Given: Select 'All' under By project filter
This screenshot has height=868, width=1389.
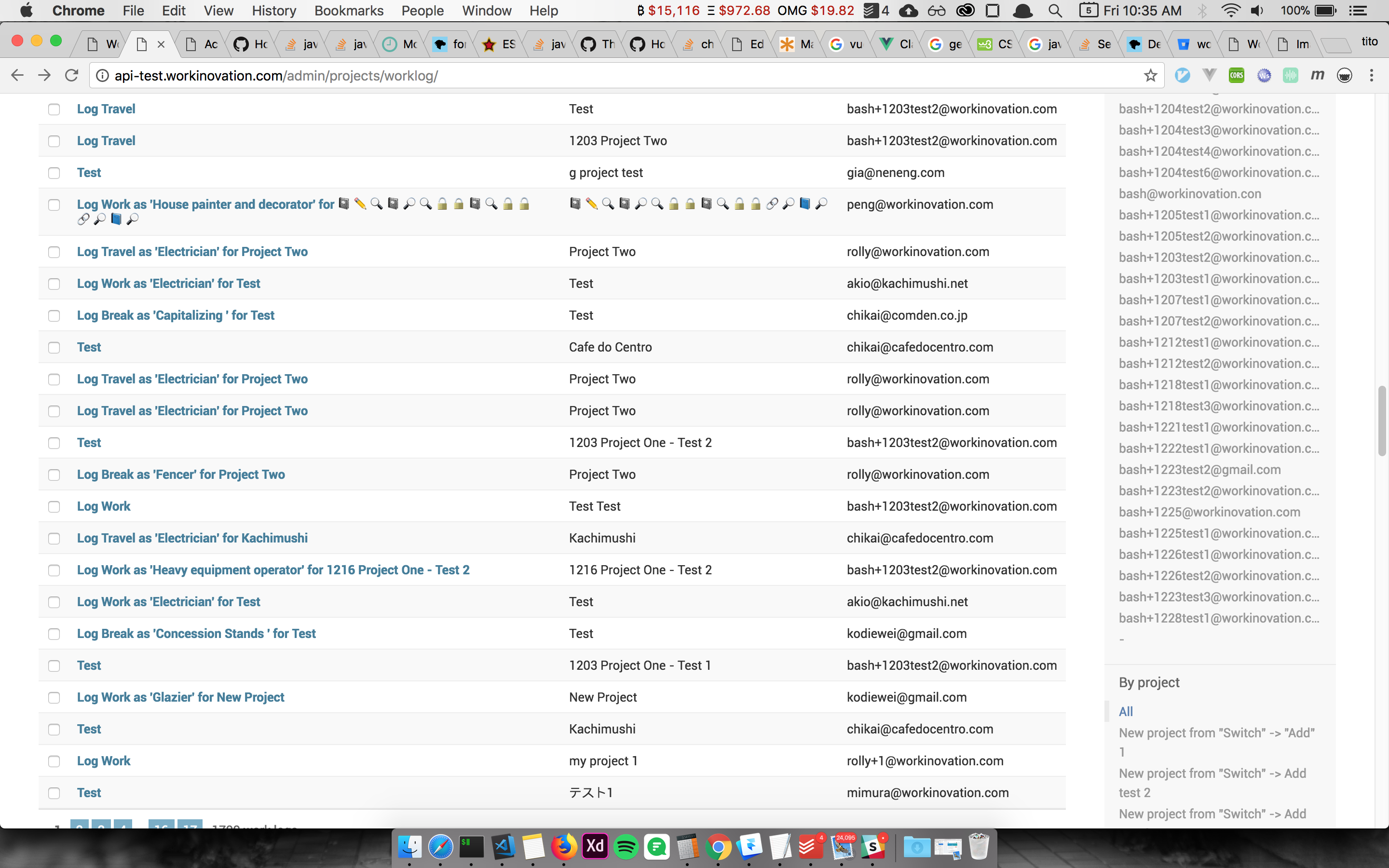Looking at the screenshot, I should (x=1126, y=711).
